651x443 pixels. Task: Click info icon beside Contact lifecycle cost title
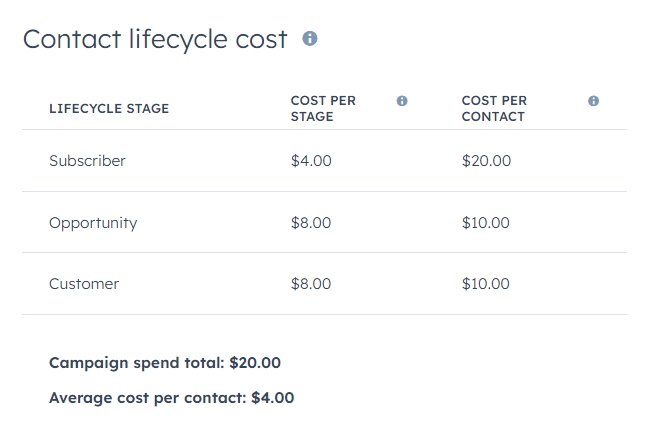(x=310, y=39)
